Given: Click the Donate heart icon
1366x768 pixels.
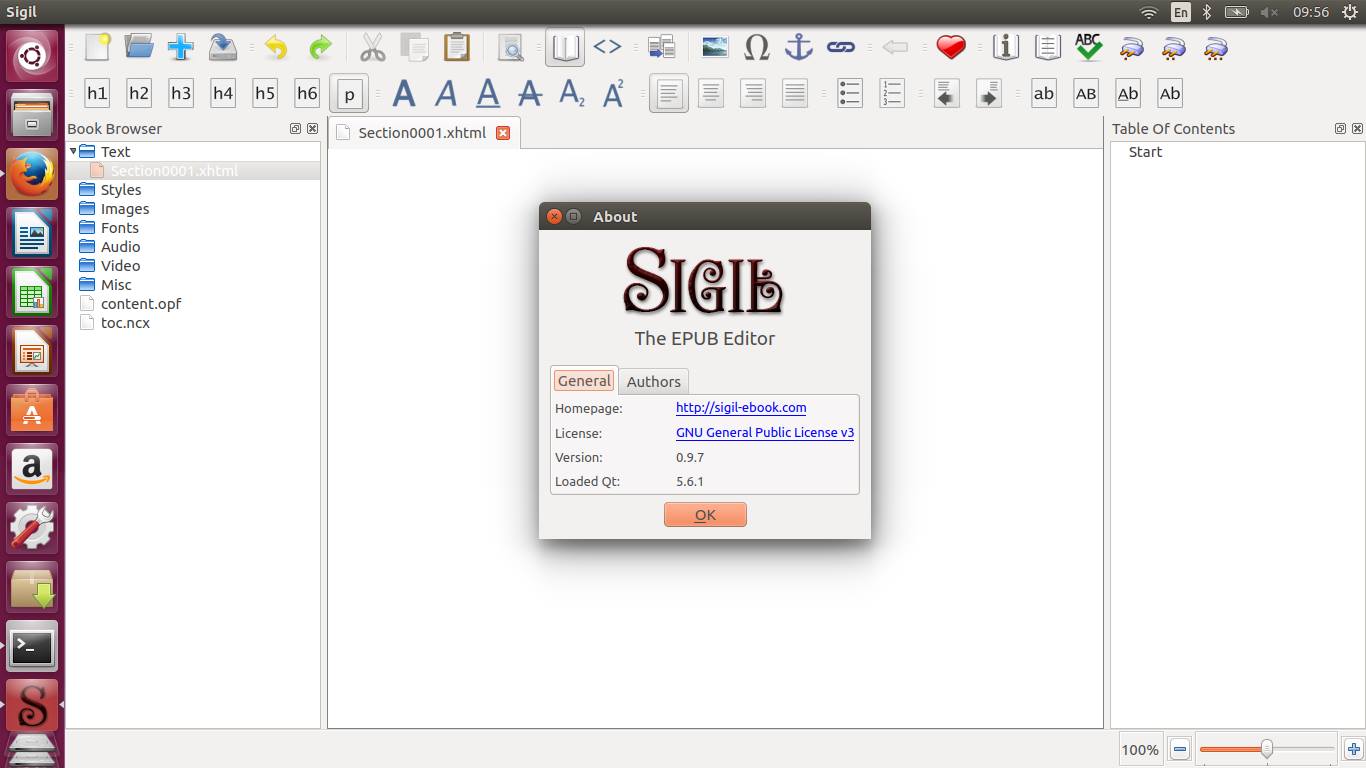Looking at the screenshot, I should click(x=950, y=46).
